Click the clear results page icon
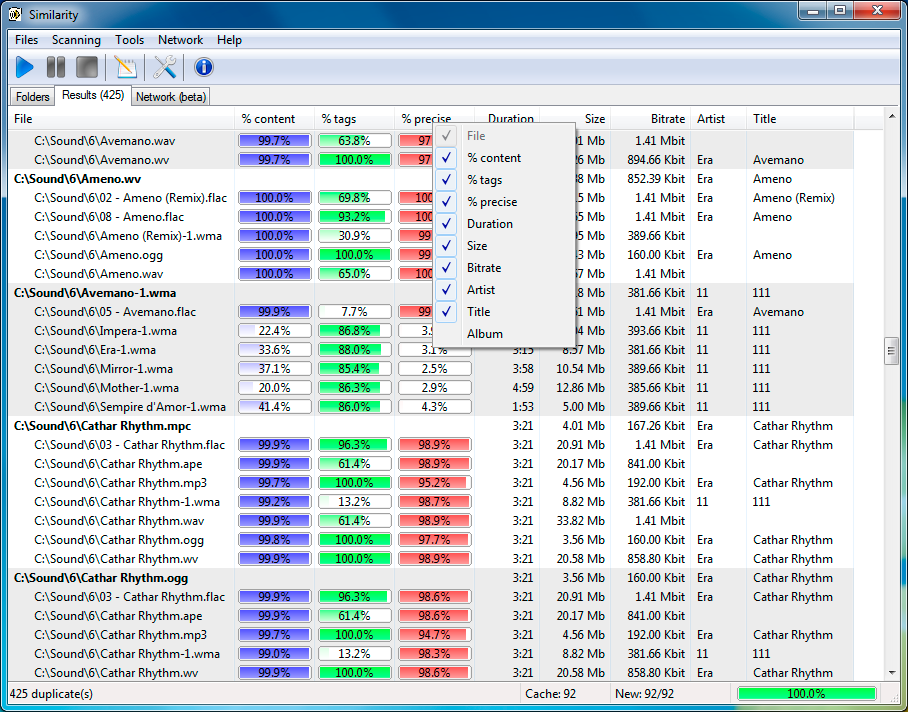 click(125, 67)
